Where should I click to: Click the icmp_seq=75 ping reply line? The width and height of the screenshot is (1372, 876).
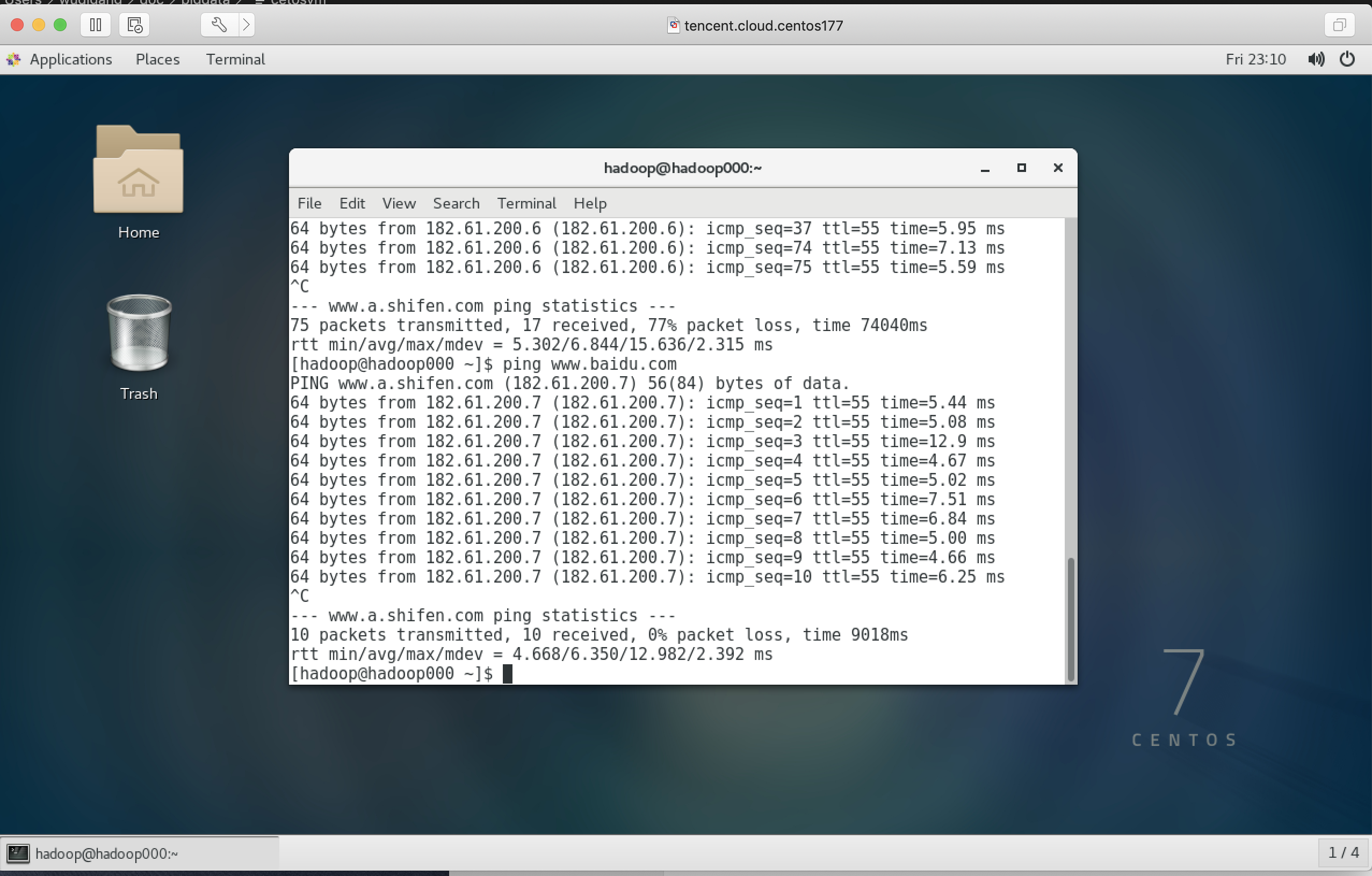(x=648, y=267)
